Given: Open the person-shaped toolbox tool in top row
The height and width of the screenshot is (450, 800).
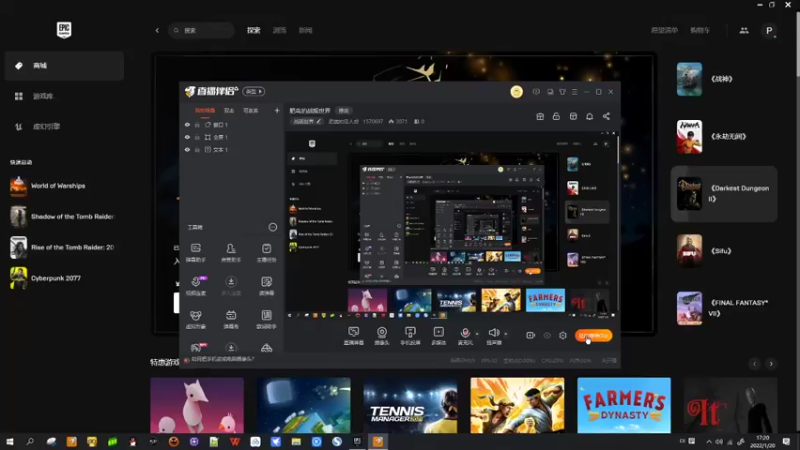Looking at the screenshot, I should click(x=231, y=253).
